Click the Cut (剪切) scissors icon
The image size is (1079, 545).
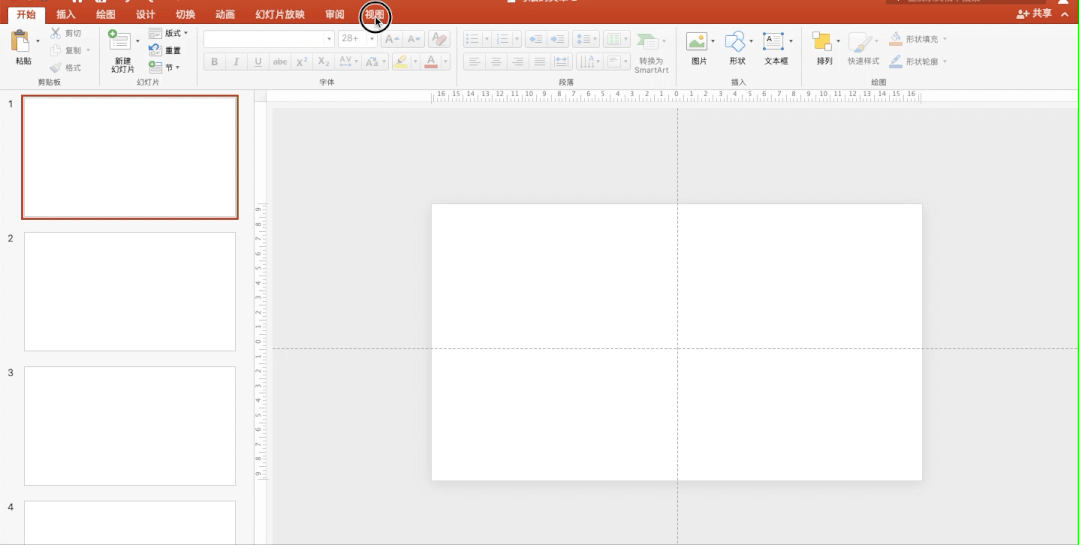(56, 34)
